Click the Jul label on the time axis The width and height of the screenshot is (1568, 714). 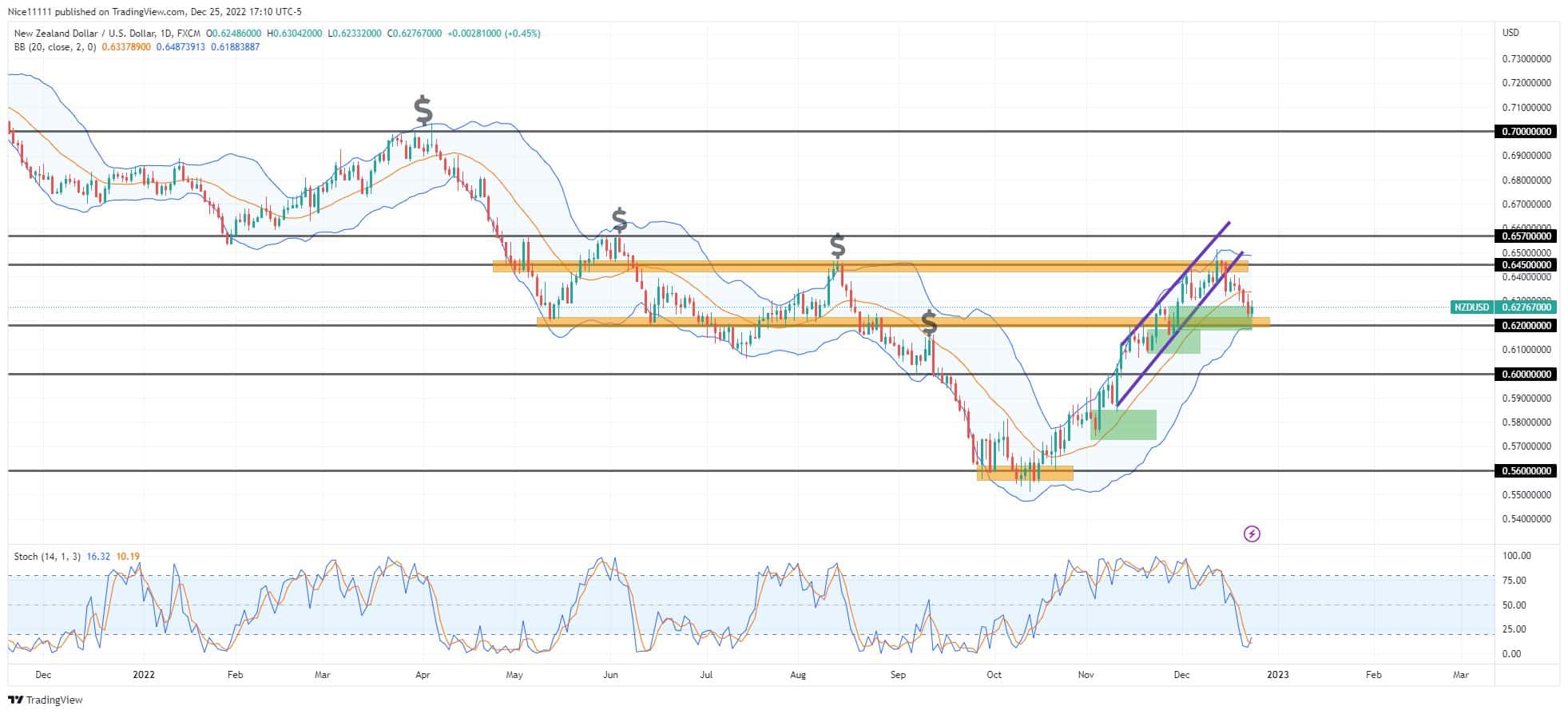click(706, 675)
